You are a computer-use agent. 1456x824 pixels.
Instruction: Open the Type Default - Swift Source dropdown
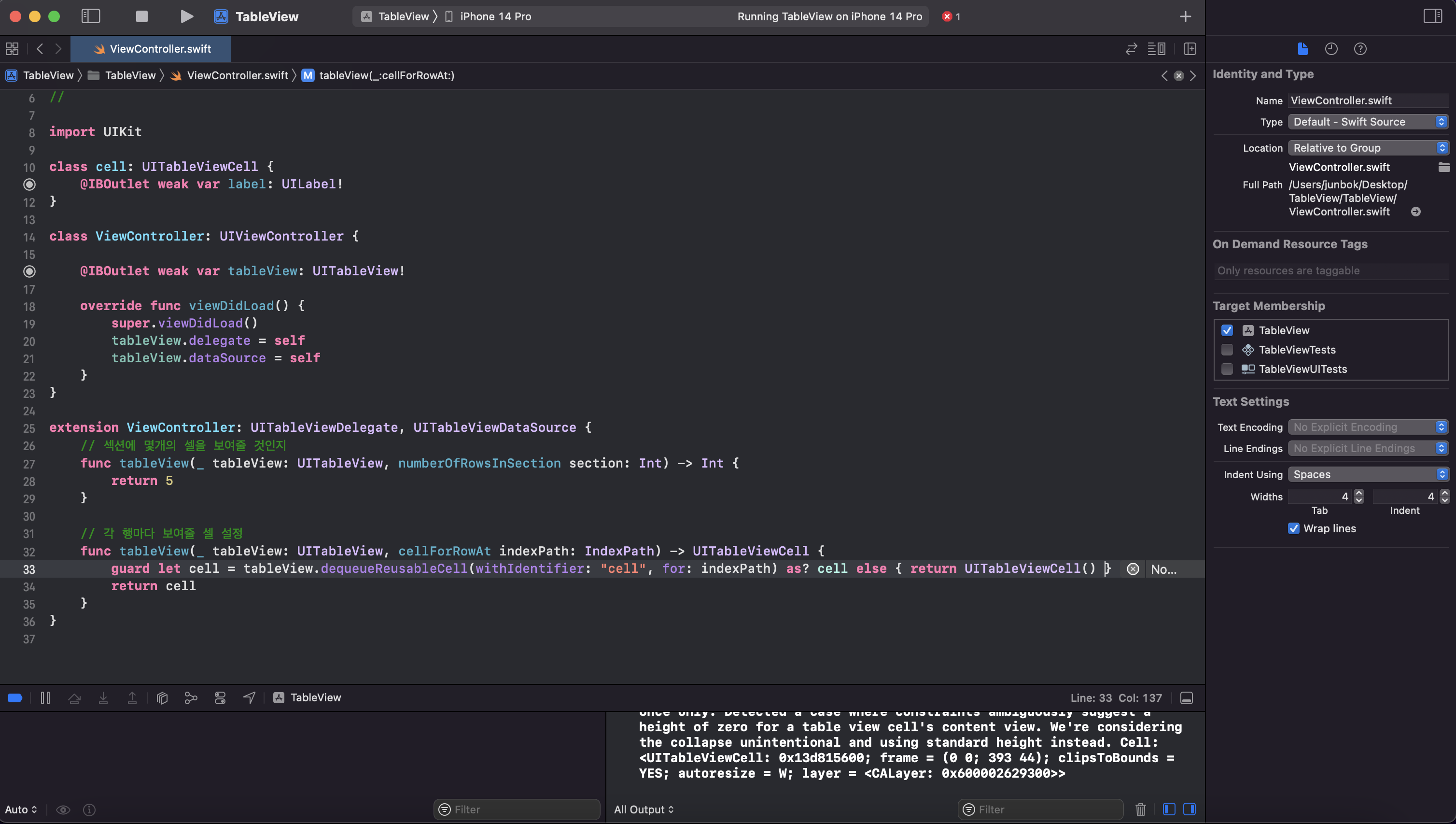(1367, 122)
